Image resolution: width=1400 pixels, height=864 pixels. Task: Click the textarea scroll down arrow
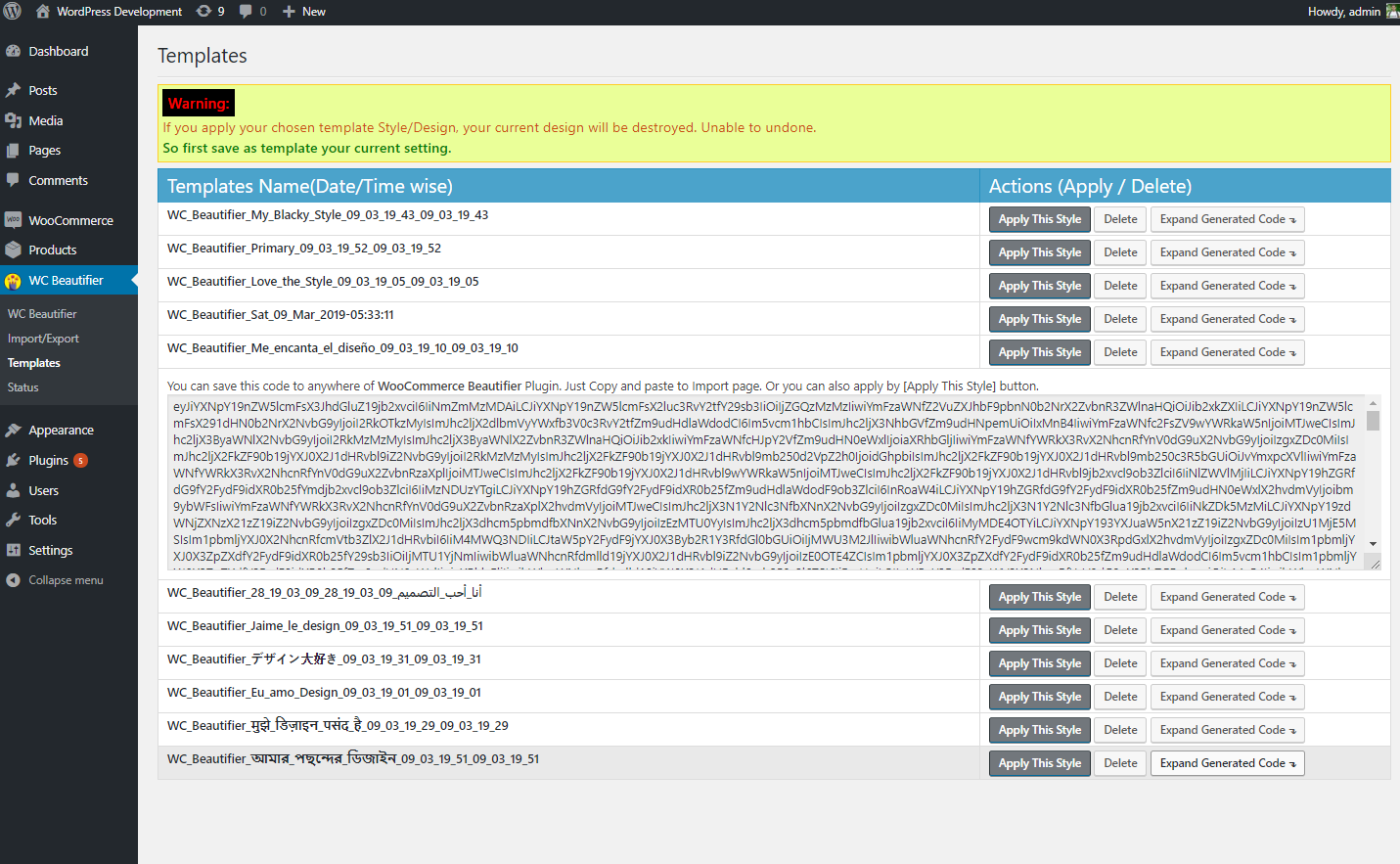coord(1374,544)
